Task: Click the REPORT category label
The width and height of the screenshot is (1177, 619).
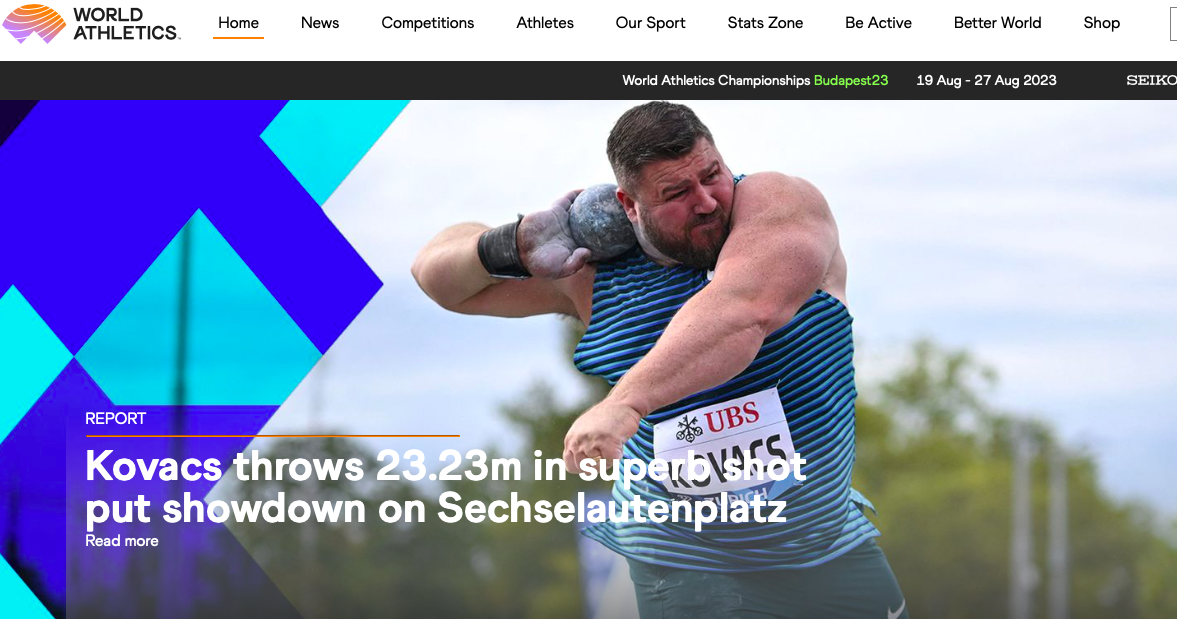Action: click(x=116, y=419)
